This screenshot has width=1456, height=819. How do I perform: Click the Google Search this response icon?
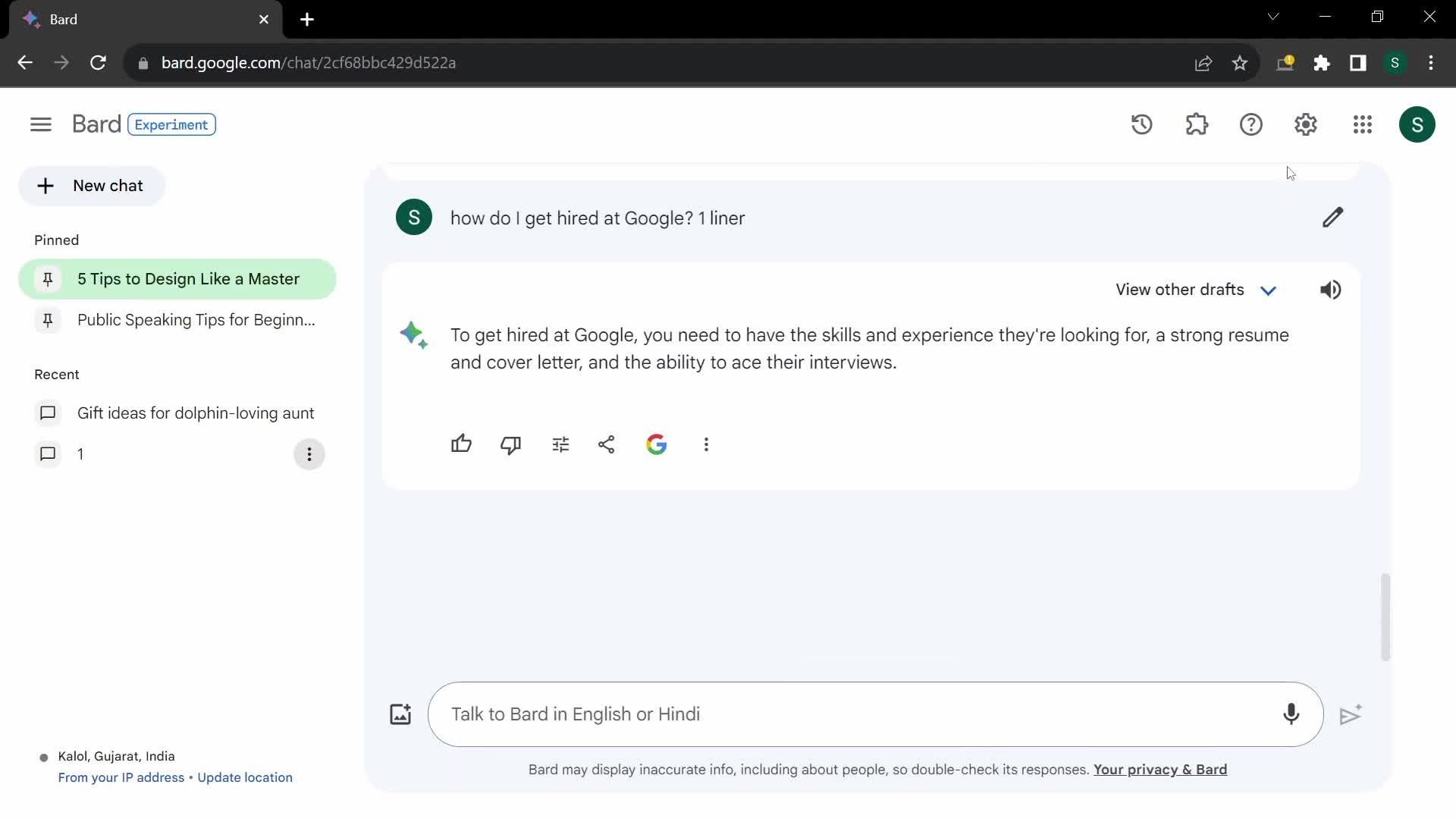click(656, 444)
